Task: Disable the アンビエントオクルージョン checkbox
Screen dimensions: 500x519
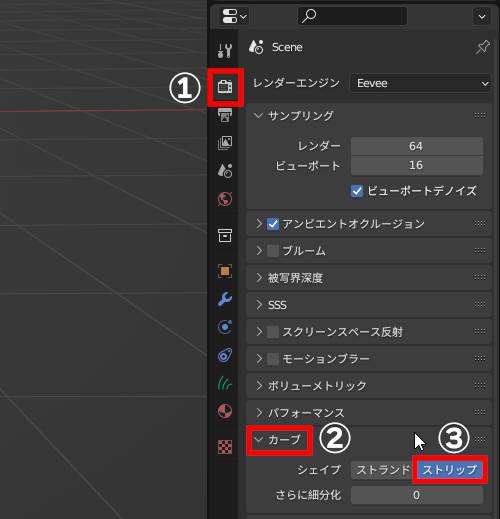Action: point(273,224)
